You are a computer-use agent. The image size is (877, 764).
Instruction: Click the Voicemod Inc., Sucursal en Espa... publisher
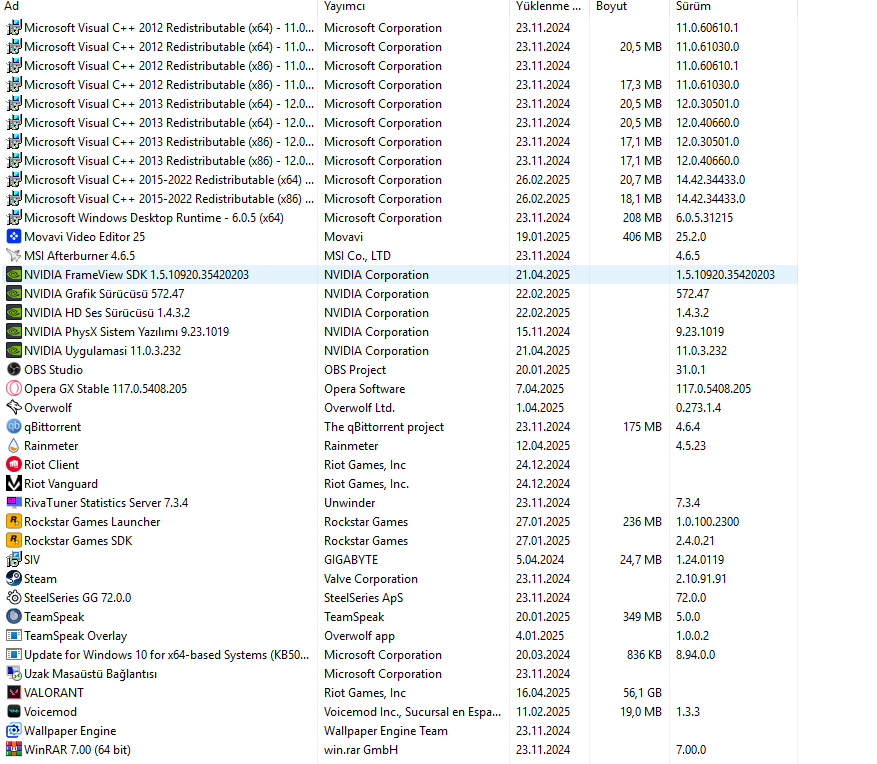coord(412,713)
